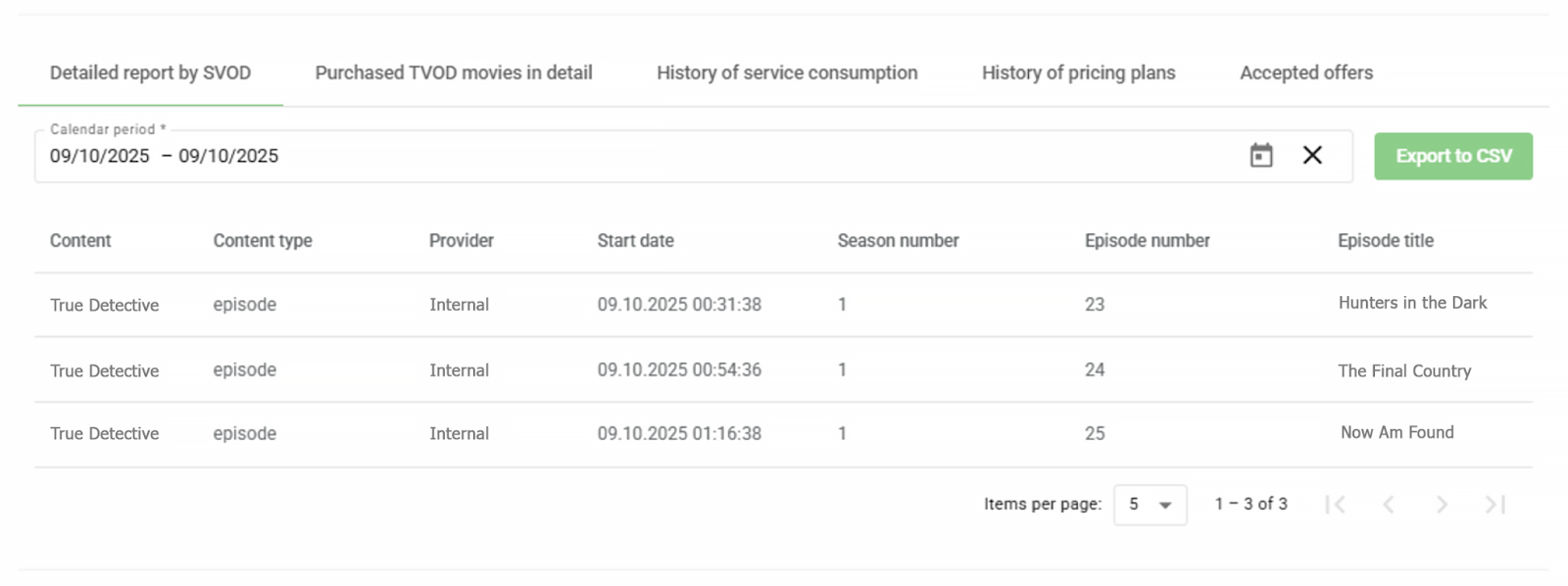Click the Content type column header

point(263,241)
